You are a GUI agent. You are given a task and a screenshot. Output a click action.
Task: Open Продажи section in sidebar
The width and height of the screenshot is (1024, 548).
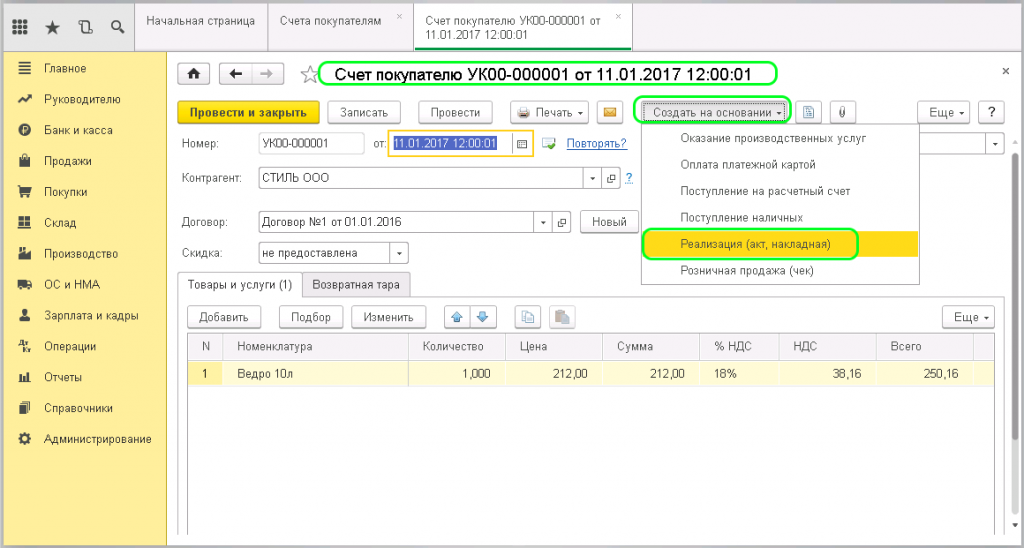click(x=67, y=161)
